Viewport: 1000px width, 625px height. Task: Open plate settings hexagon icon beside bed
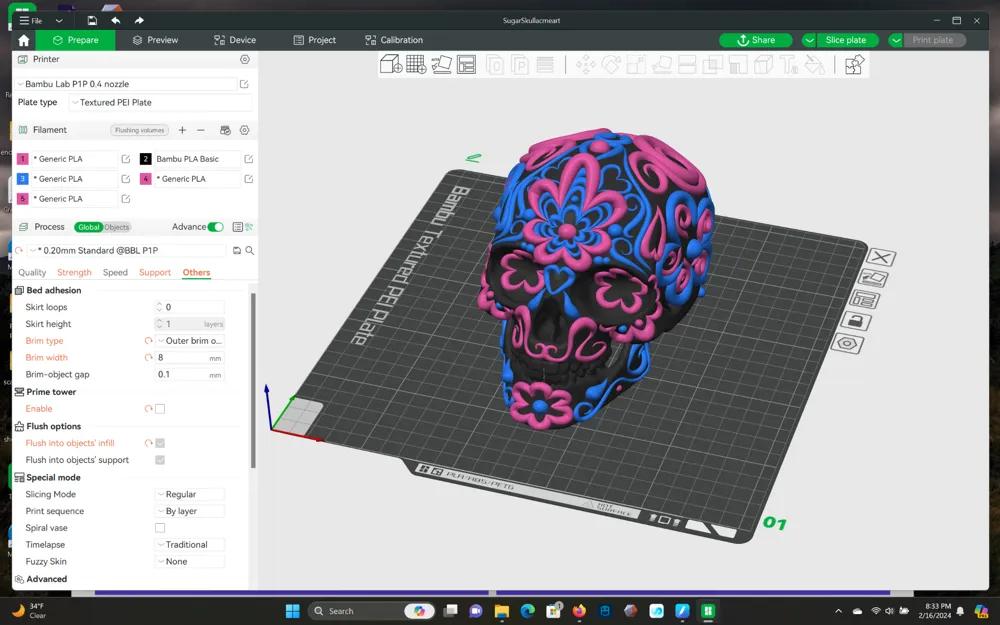(847, 343)
